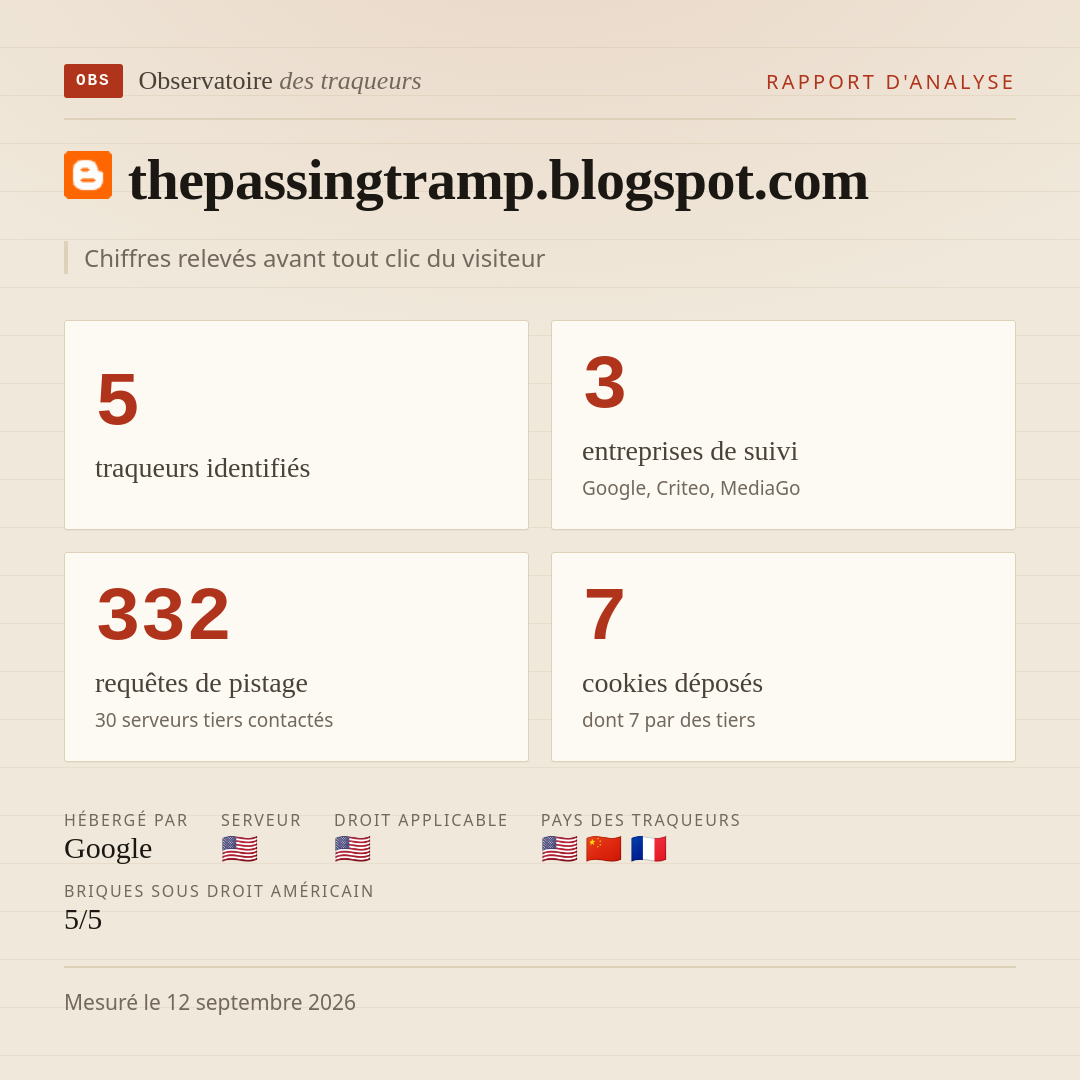The image size is (1080, 1080).
Task: Click the number 3 in entreprises card
Action: (605, 382)
